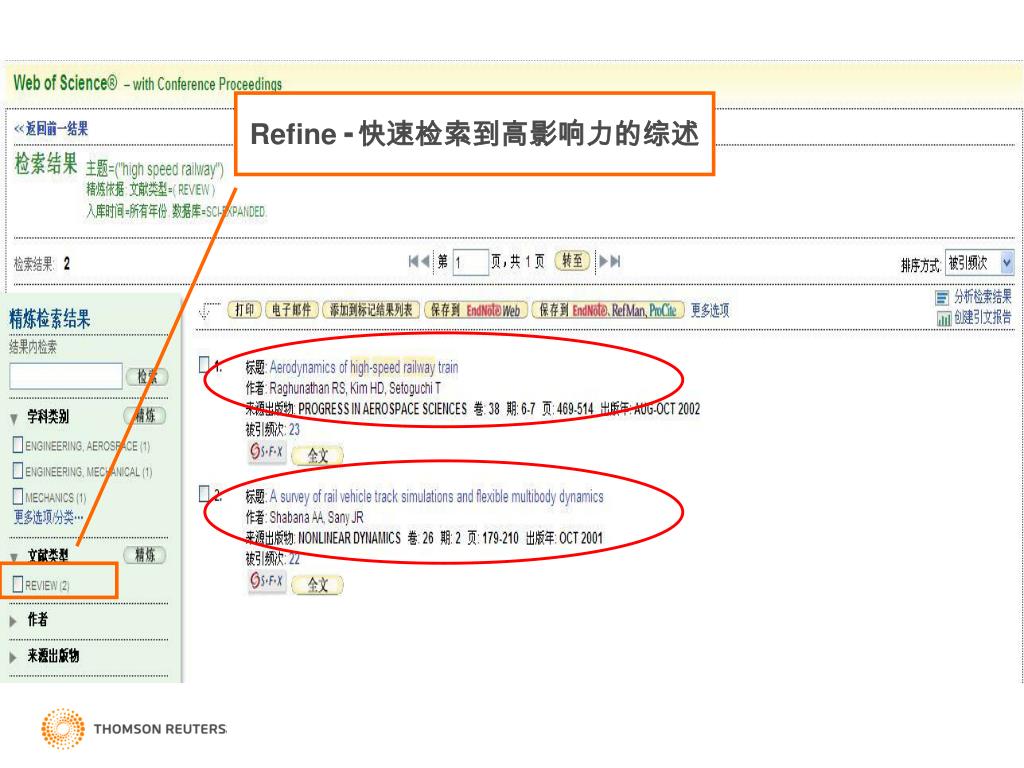
Task: Click the 转至 go-to-page button
Action: [x=572, y=261]
